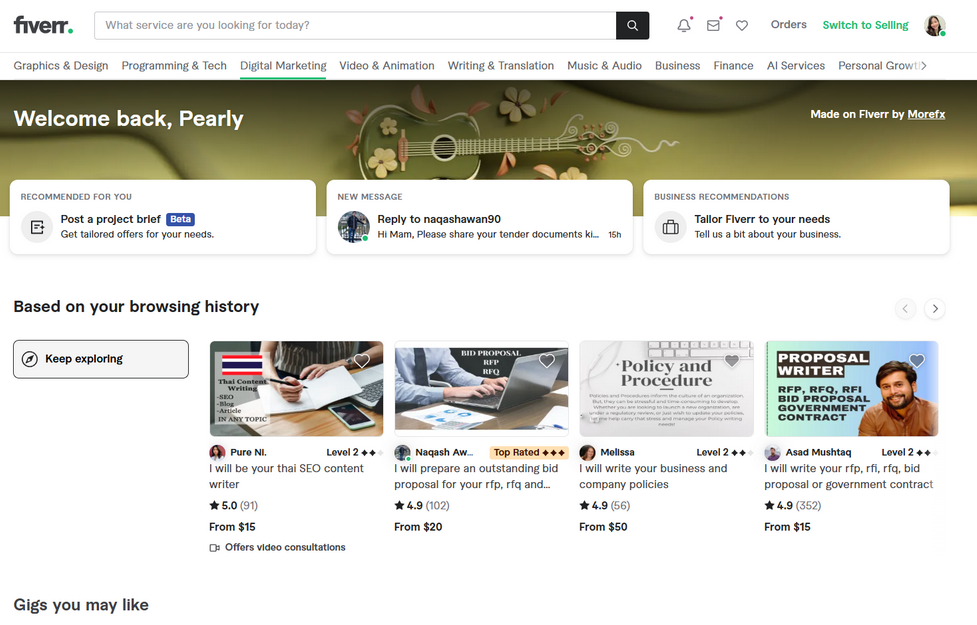Click the 5.0 (91) rating
This screenshot has width=977, height=625.
tap(234, 505)
